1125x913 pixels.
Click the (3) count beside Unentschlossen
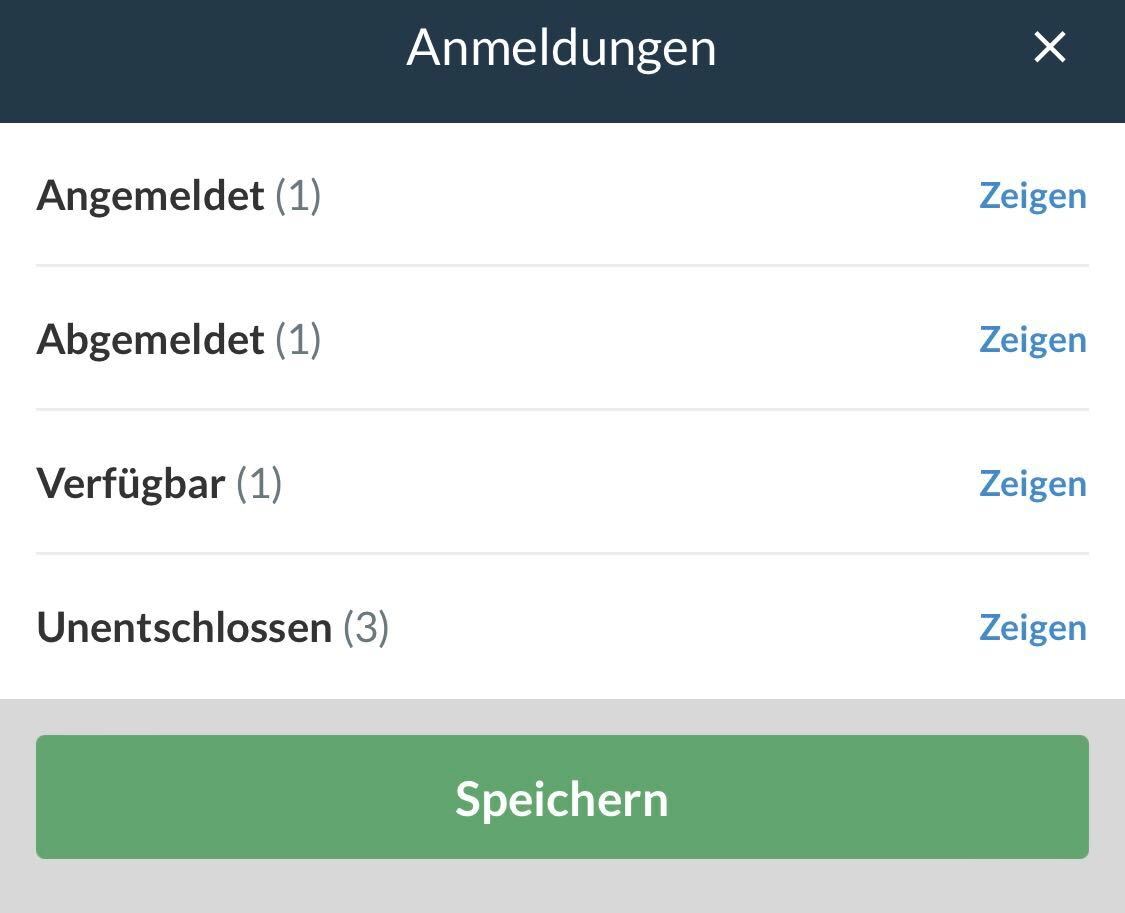coord(366,628)
